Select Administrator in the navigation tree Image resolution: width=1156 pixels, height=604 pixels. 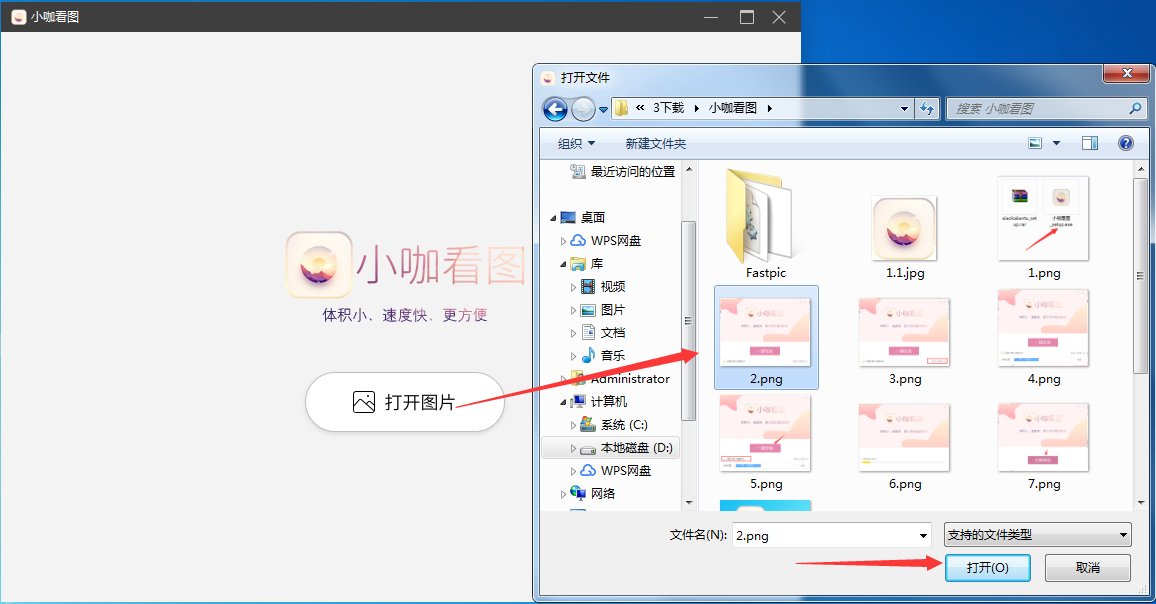(620, 378)
